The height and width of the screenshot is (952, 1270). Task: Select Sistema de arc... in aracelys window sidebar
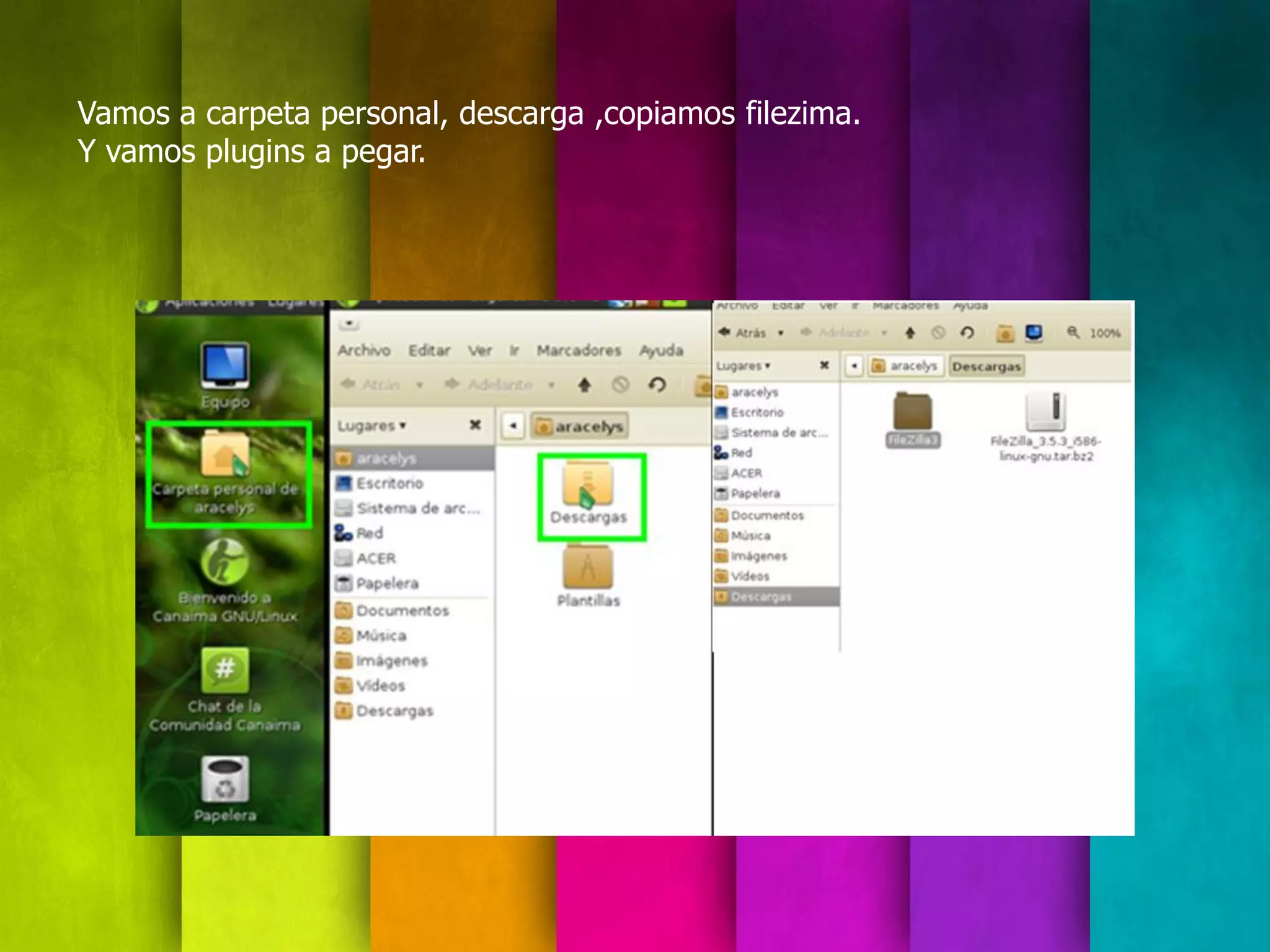(x=413, y=508)
